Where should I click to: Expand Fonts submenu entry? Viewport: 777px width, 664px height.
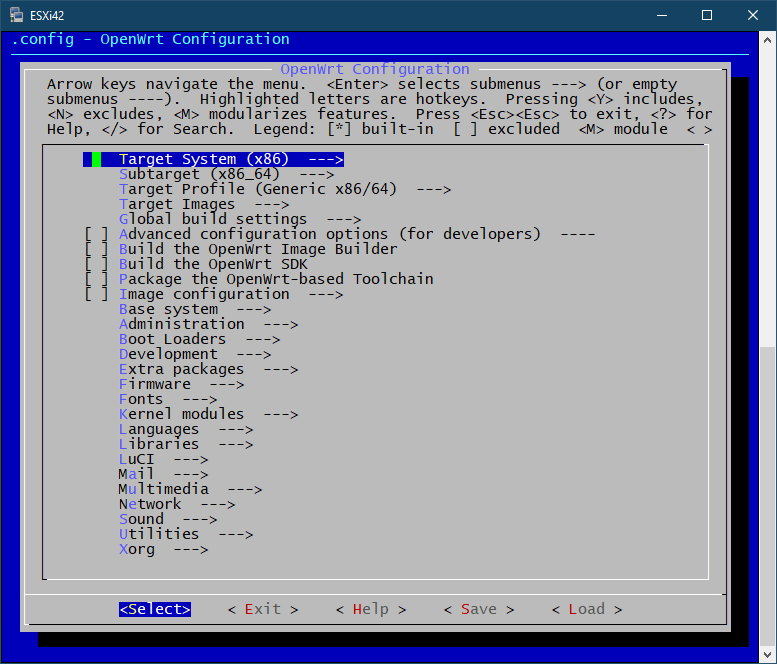pyautogui.click(x=168, y=399)
